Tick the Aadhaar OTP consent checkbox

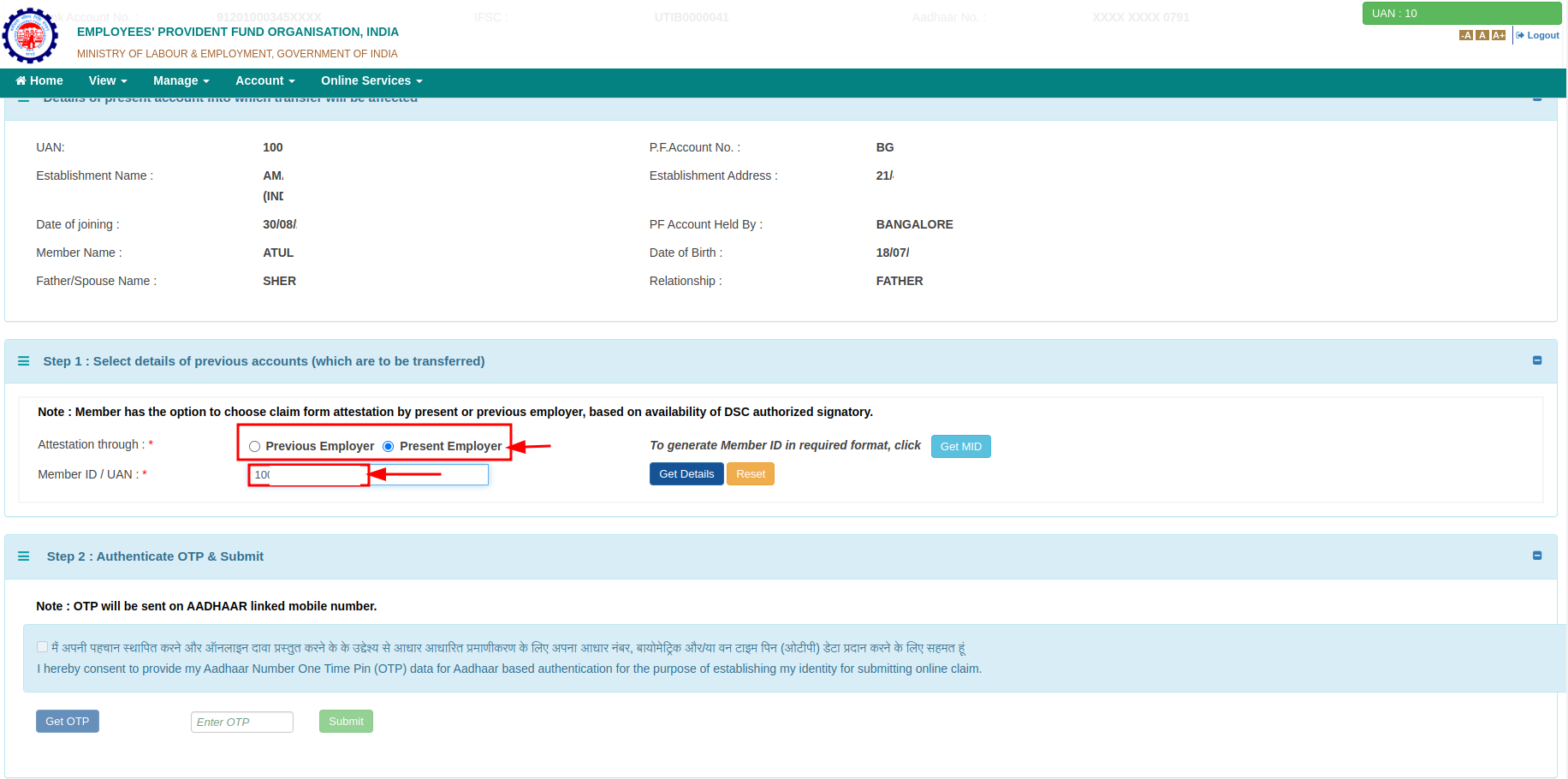pyautogui.click(x=42, y=647)
